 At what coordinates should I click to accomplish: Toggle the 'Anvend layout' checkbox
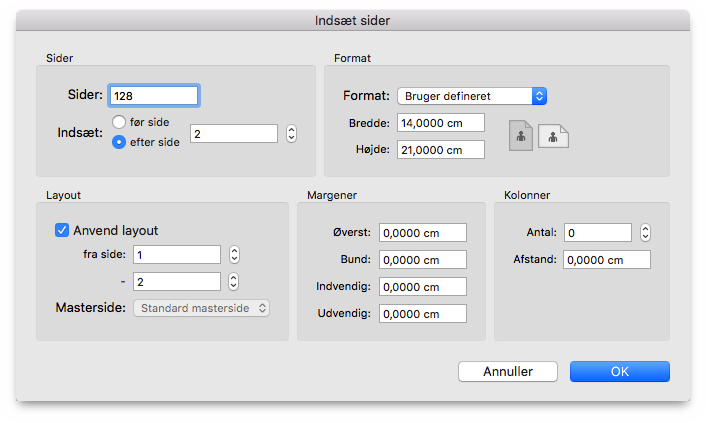click(62, 230)
